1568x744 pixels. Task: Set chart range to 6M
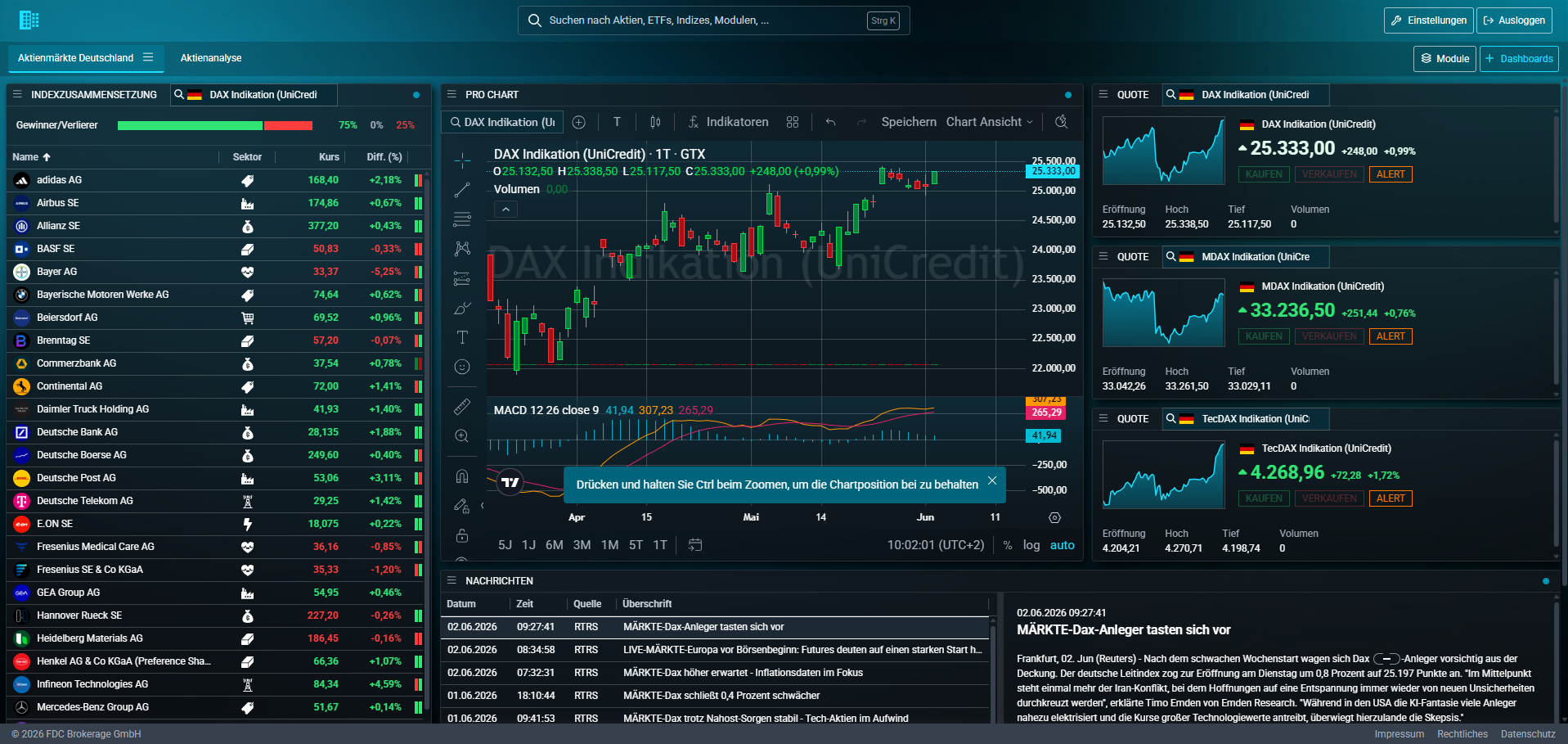click(x=555, y=545)
